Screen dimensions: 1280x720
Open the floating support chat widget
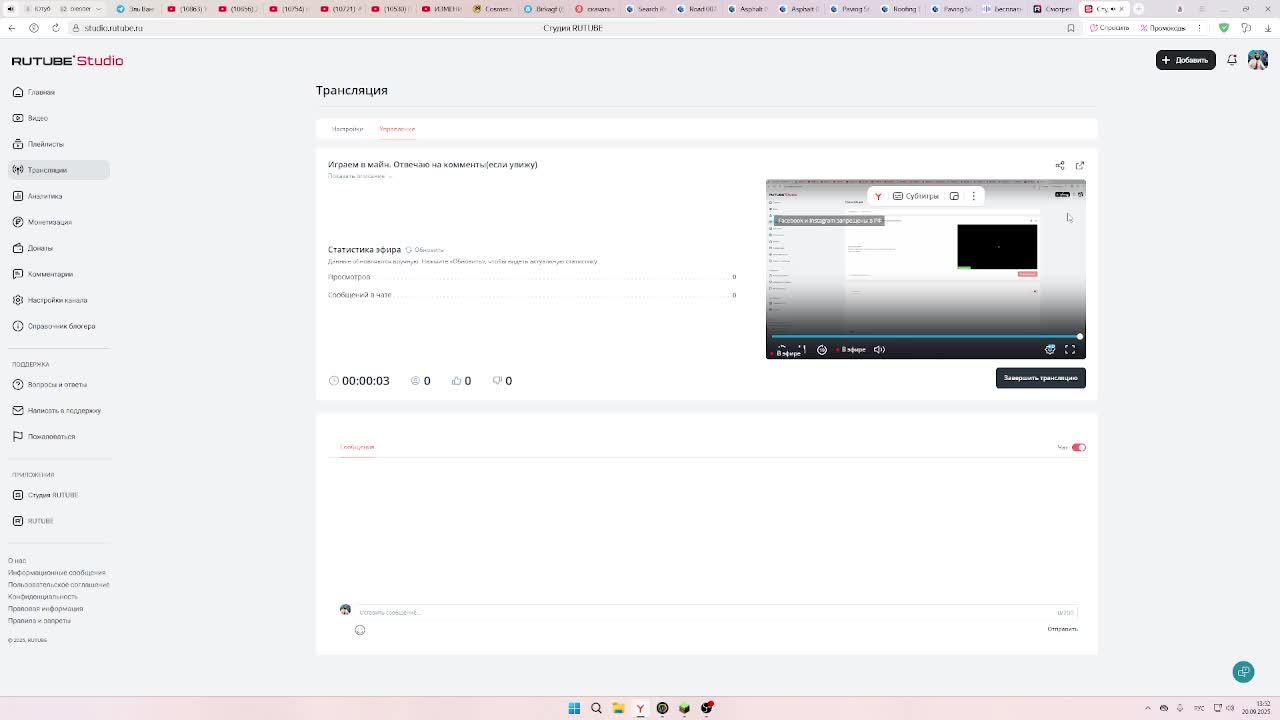[1243, 672]
